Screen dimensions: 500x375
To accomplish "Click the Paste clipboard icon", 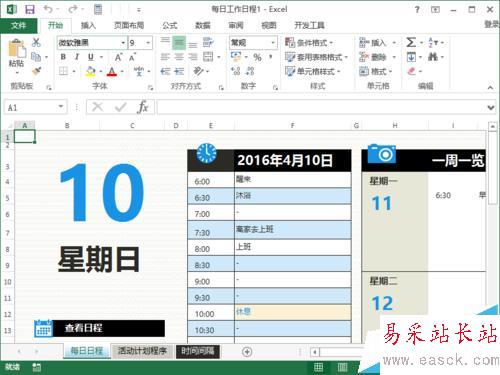I will pos(16,48).
